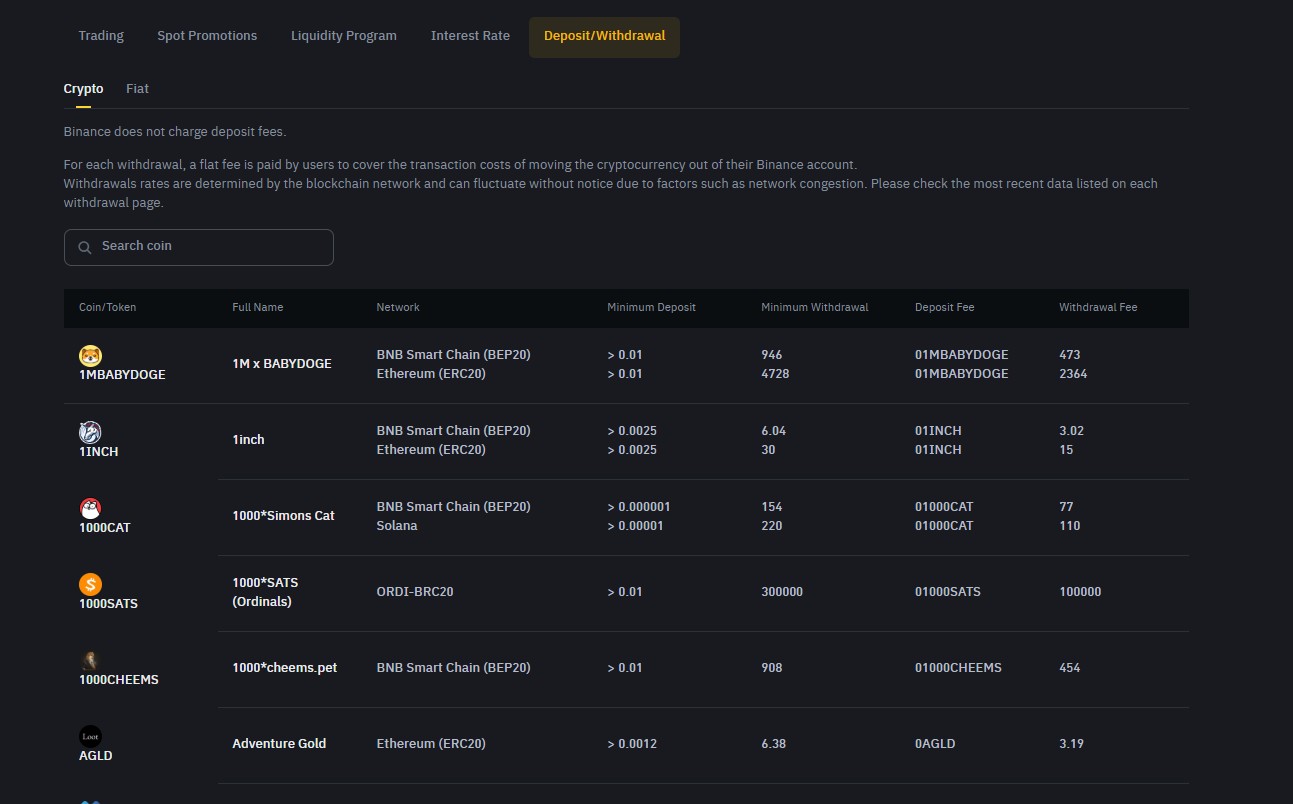This screenshot has width=1293, height=804.
Task: Click the magnifier icon in search box
Action: [x=85, y=247]
